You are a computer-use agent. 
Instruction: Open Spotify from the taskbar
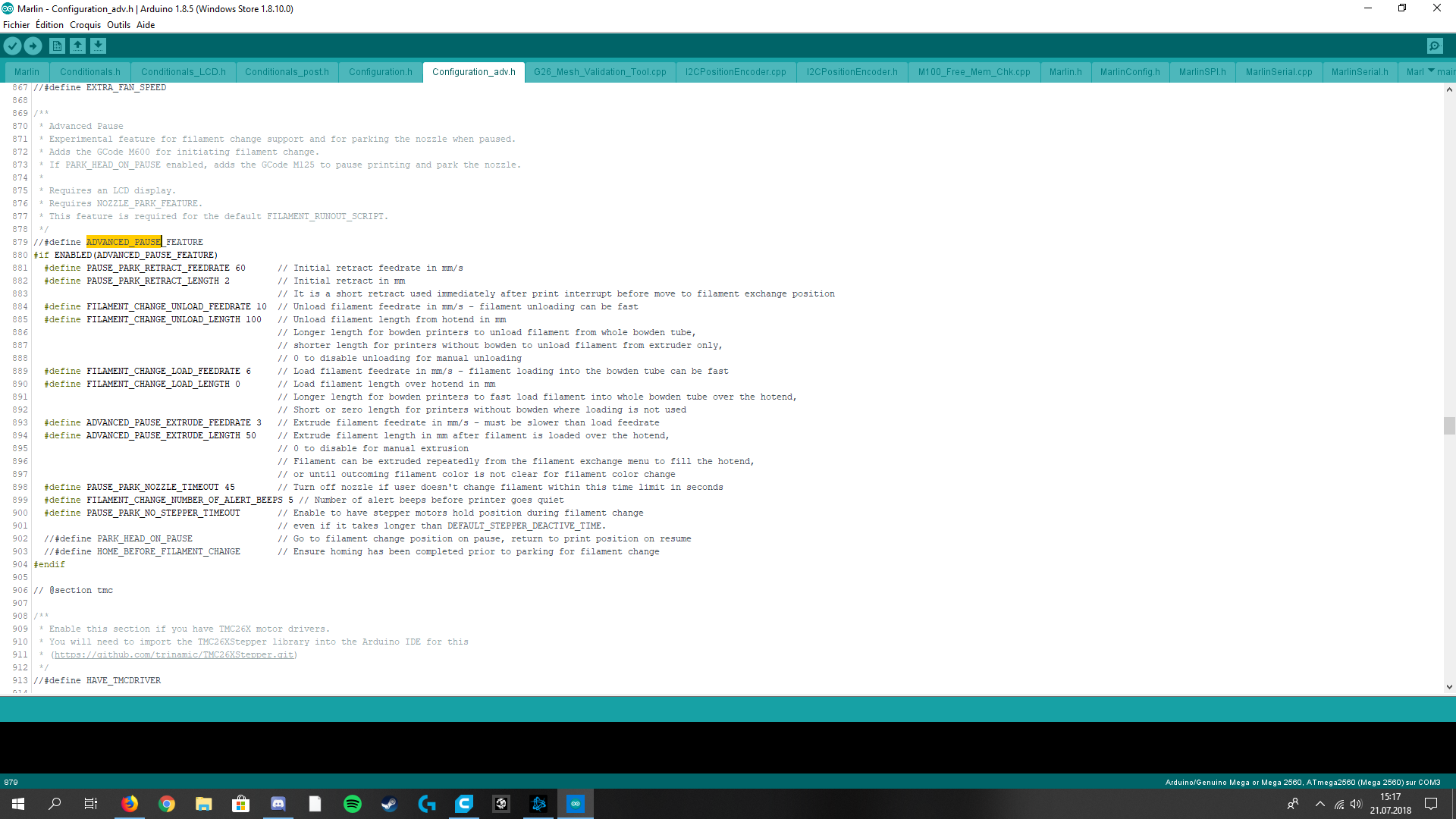[x=353, y=804]
